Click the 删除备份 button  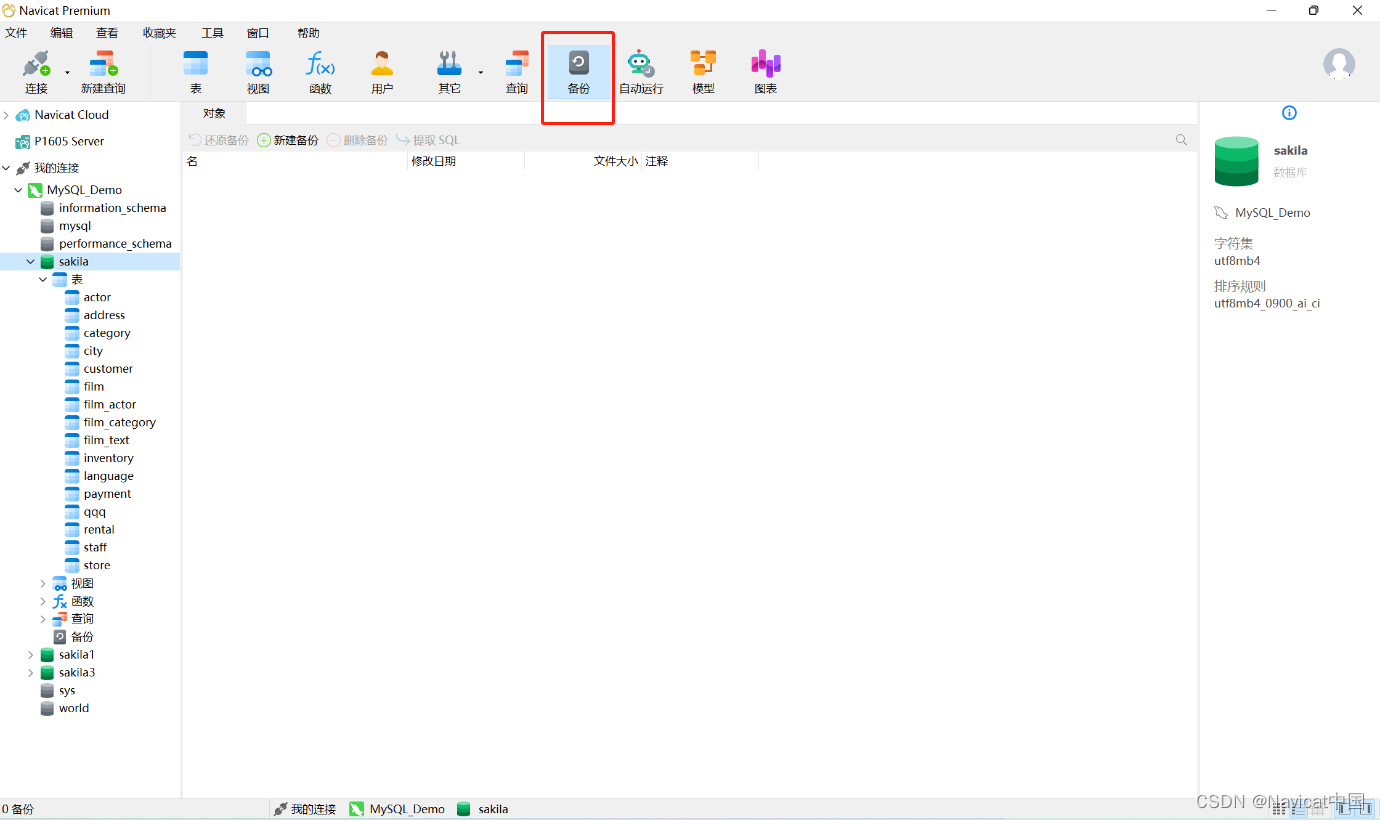pos(358,140)
